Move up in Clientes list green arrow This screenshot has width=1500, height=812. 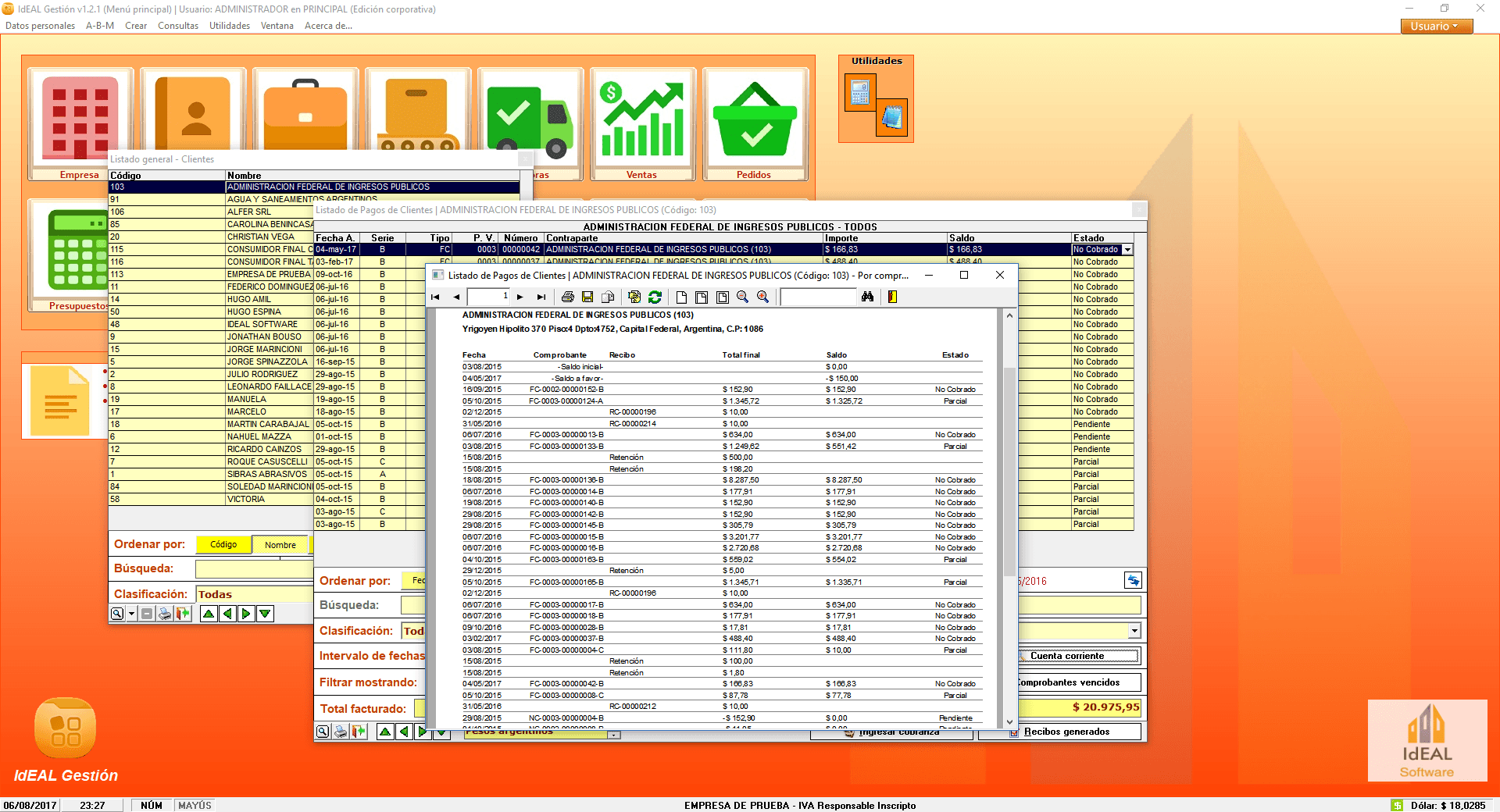point(209,614)
